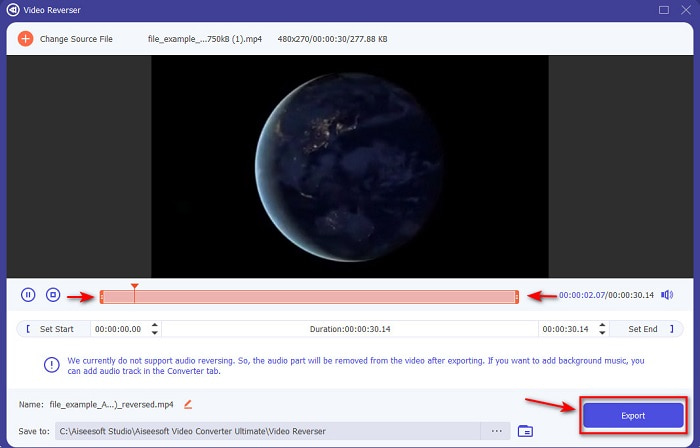Adjust the start time stepper arrows
The width and height of the screenshot is (700, 448).
click(x=154, y=329)
